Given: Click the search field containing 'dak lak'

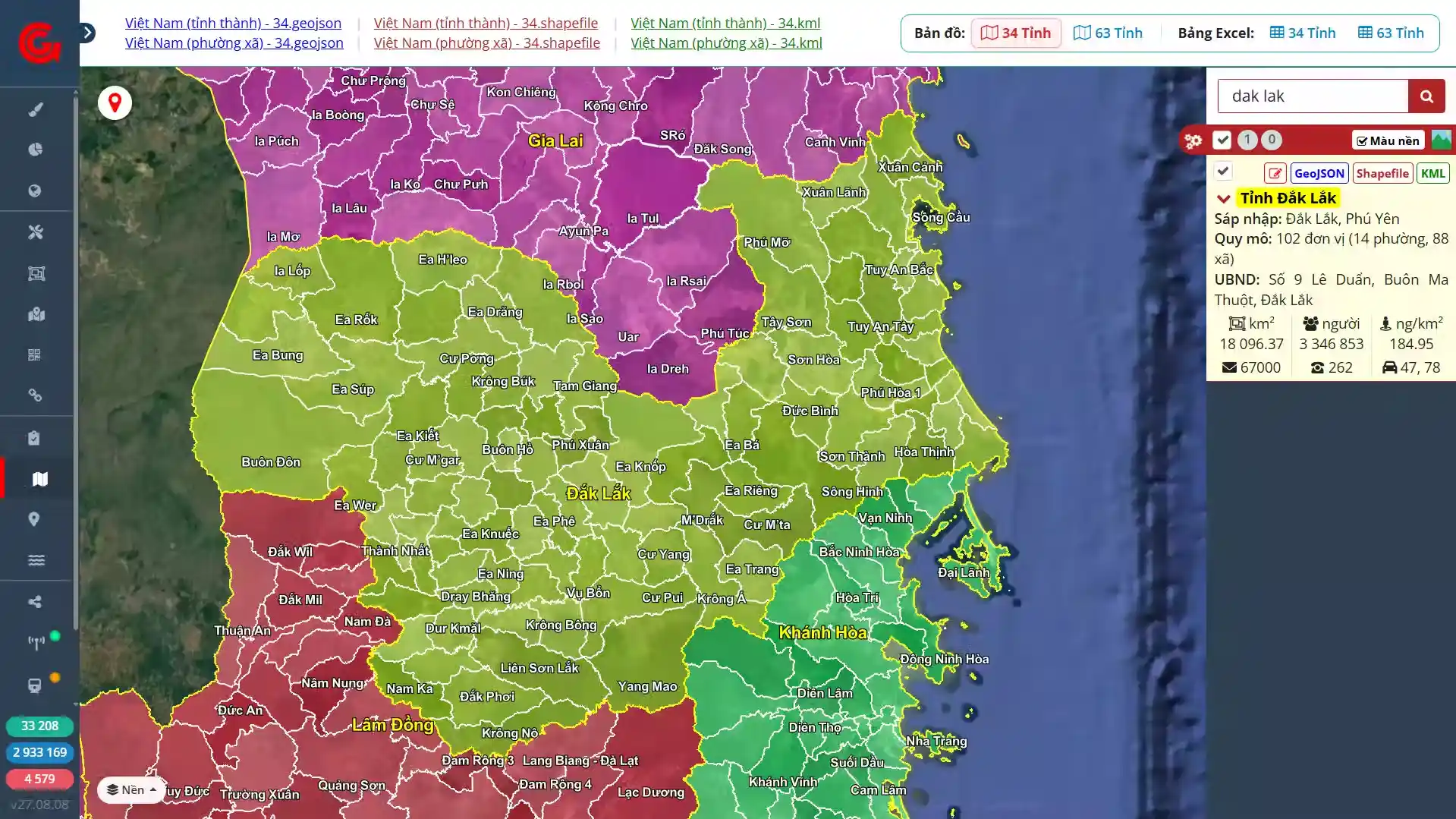Looking at the screenshot, I should [x=1313, y=96].
